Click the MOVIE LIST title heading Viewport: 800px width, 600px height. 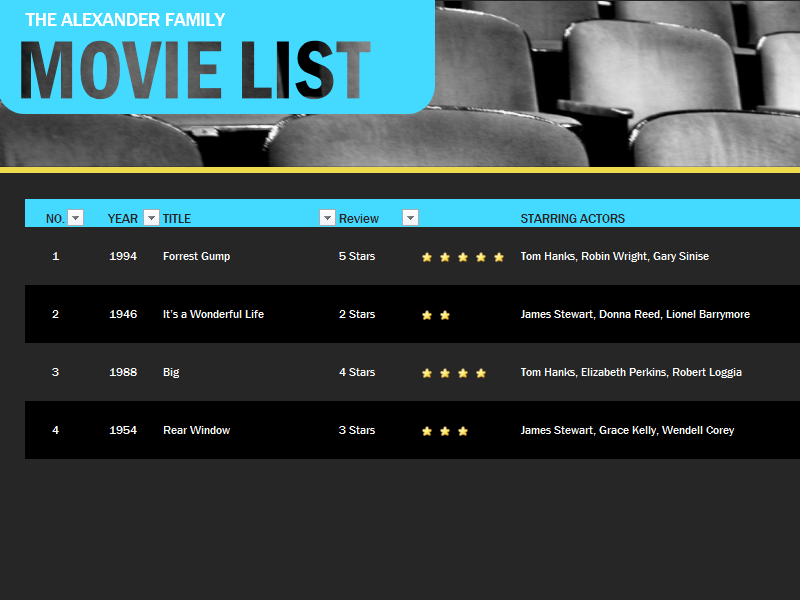[195, 70]
